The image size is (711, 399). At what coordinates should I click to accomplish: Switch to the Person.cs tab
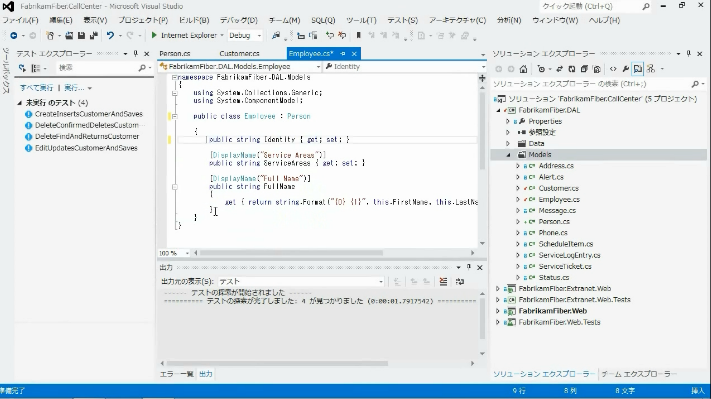(175, 54)
